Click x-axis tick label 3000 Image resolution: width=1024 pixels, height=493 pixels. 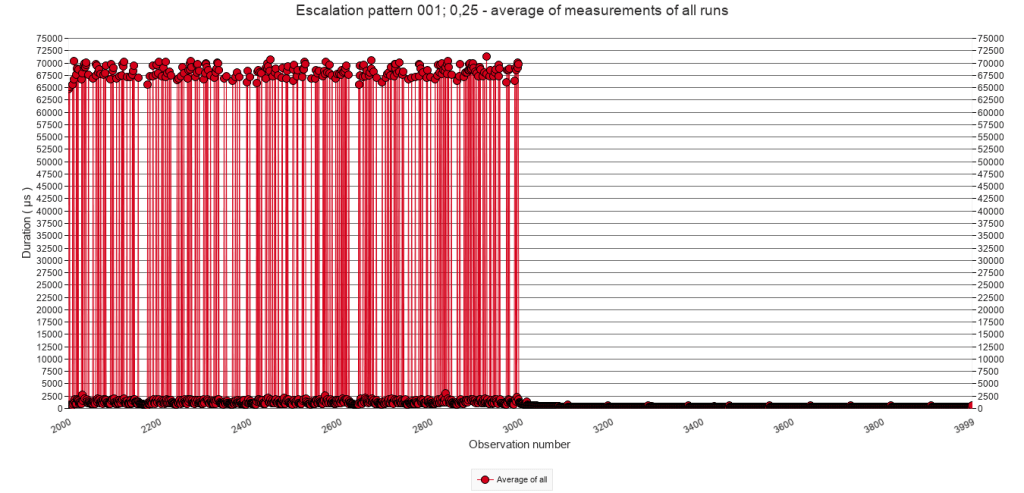[x=514, y=425]
